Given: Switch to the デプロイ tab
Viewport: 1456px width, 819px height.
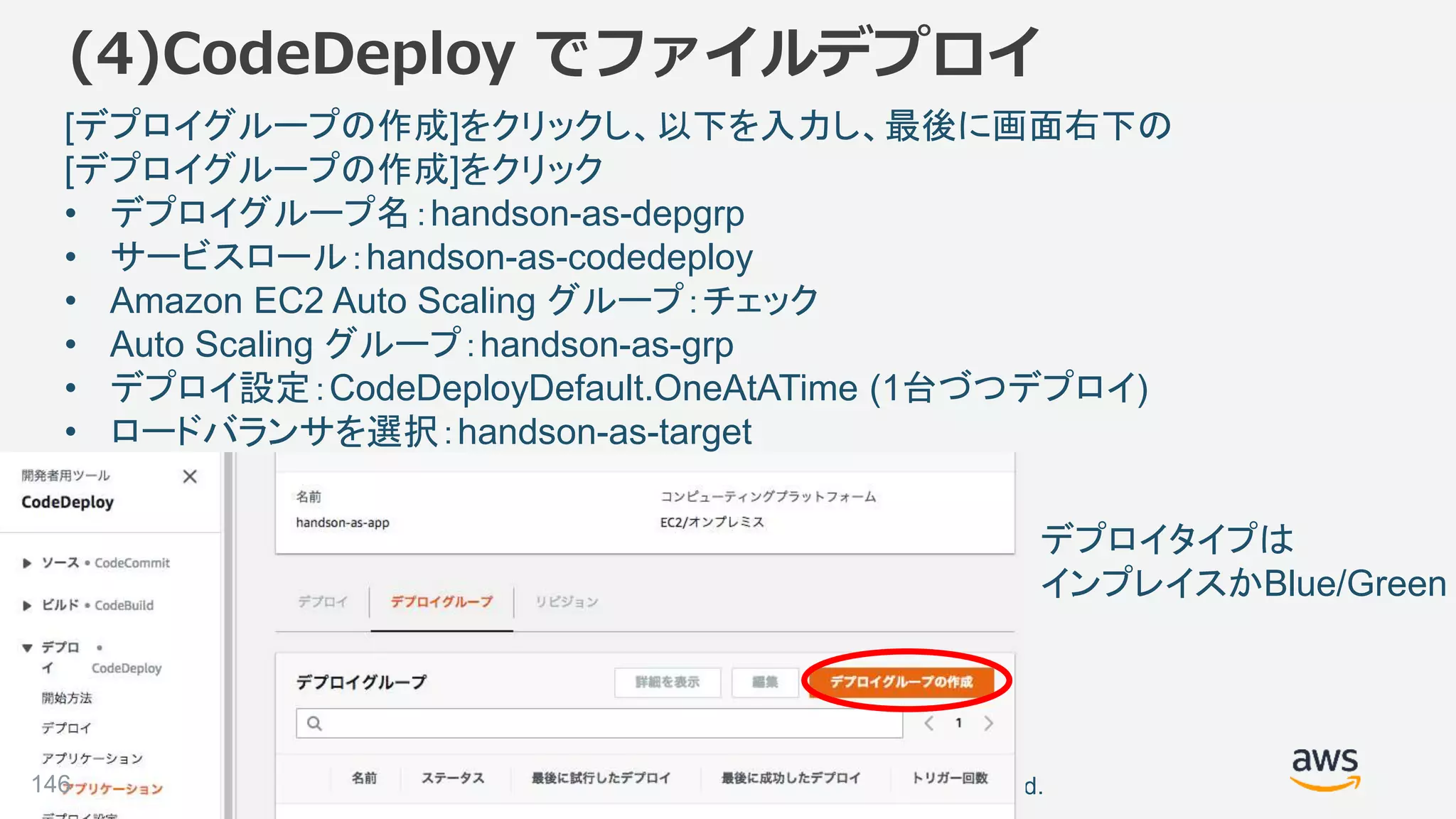Looking at the screenshot, I should click(323, 601).
